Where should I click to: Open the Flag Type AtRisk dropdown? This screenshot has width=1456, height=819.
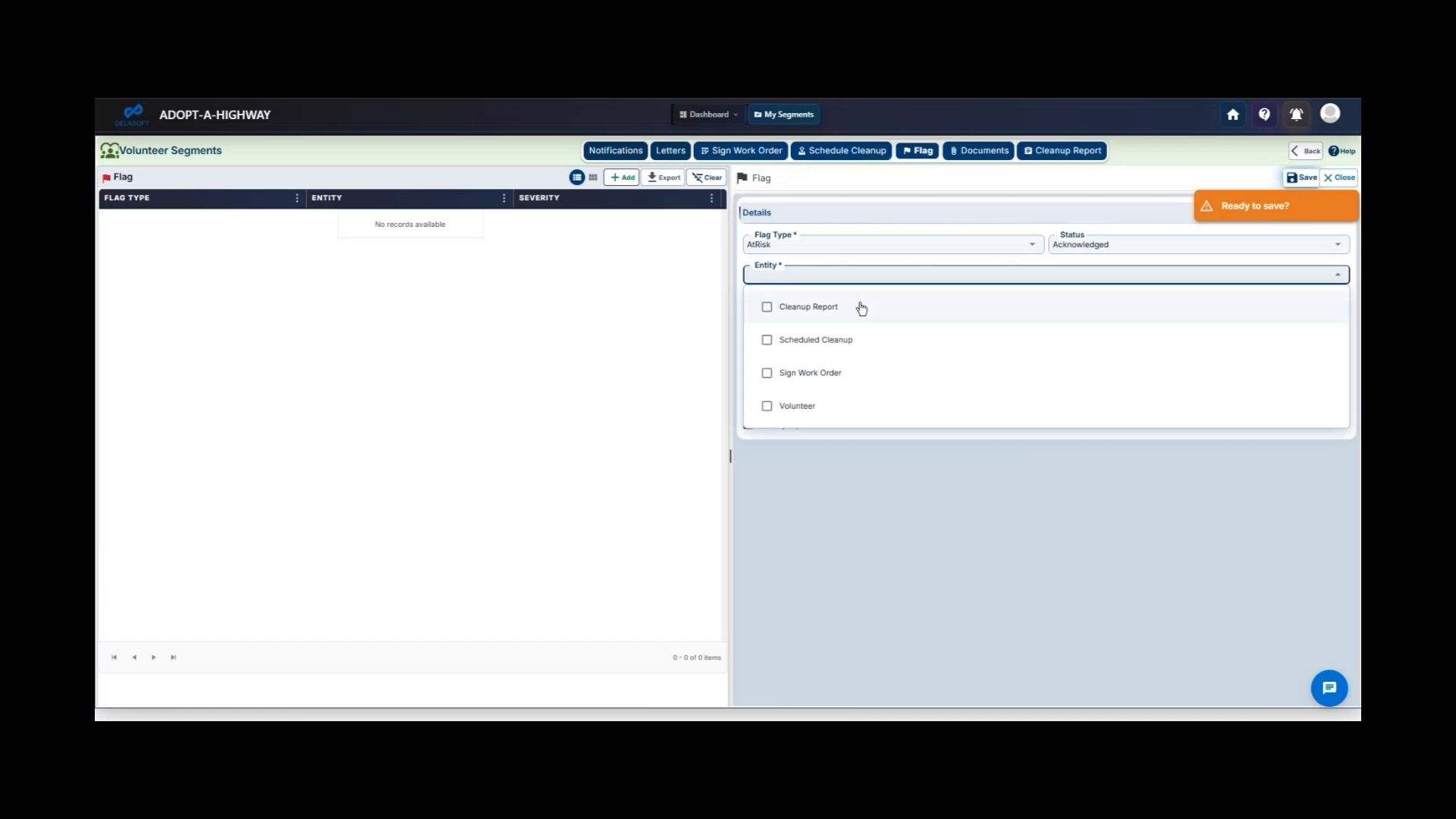pos(1031,244)
